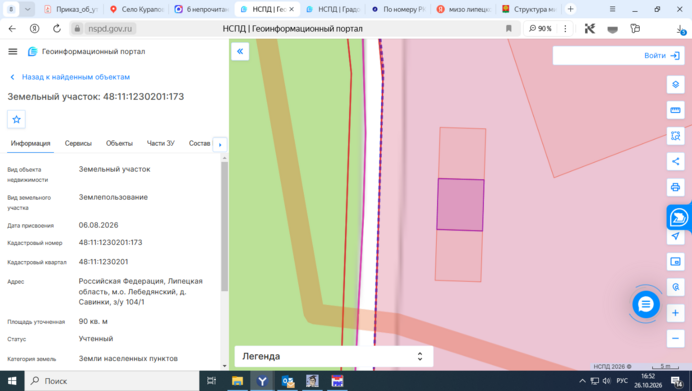The image size is (692, 391).
Task: Collapse the side panel with the double chevron
Action: pyautogui.click(x=240, y=52)
